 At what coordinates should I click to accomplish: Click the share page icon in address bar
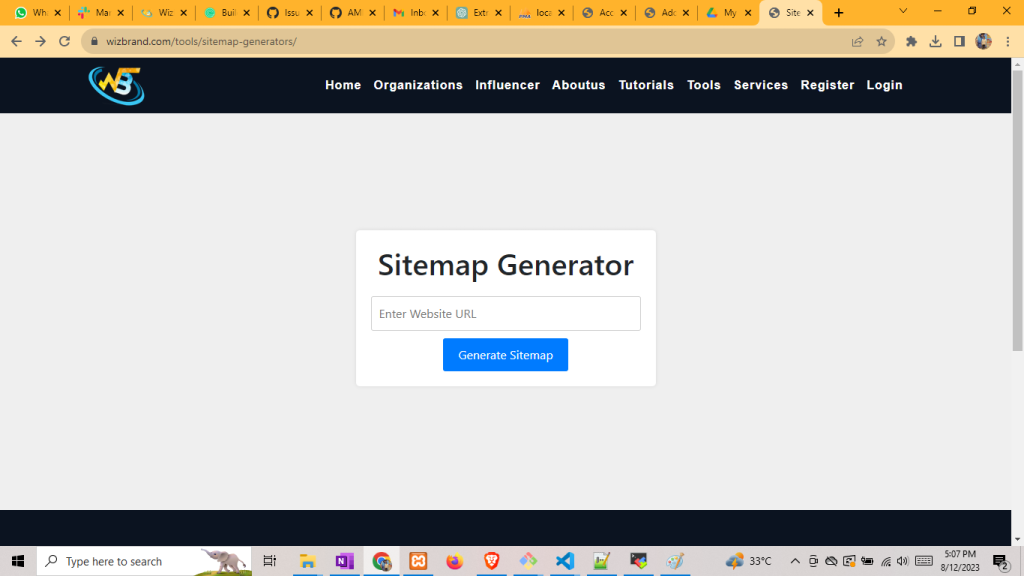(x=857, y=42)
